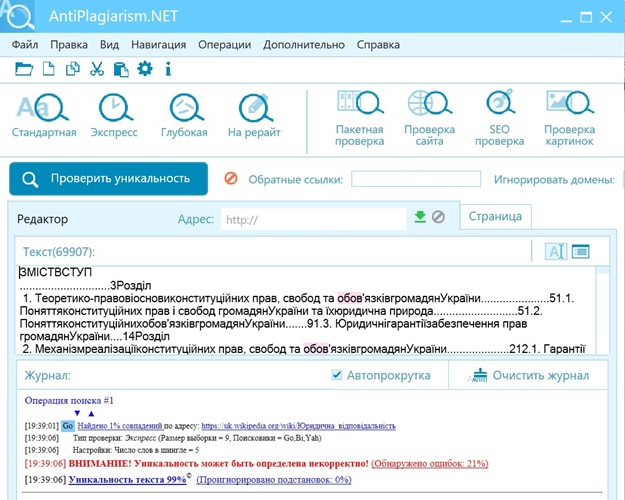Viewport: 625px width, 500px height.
Task: Open the Справка menu
Action: [x=378, y=45]
